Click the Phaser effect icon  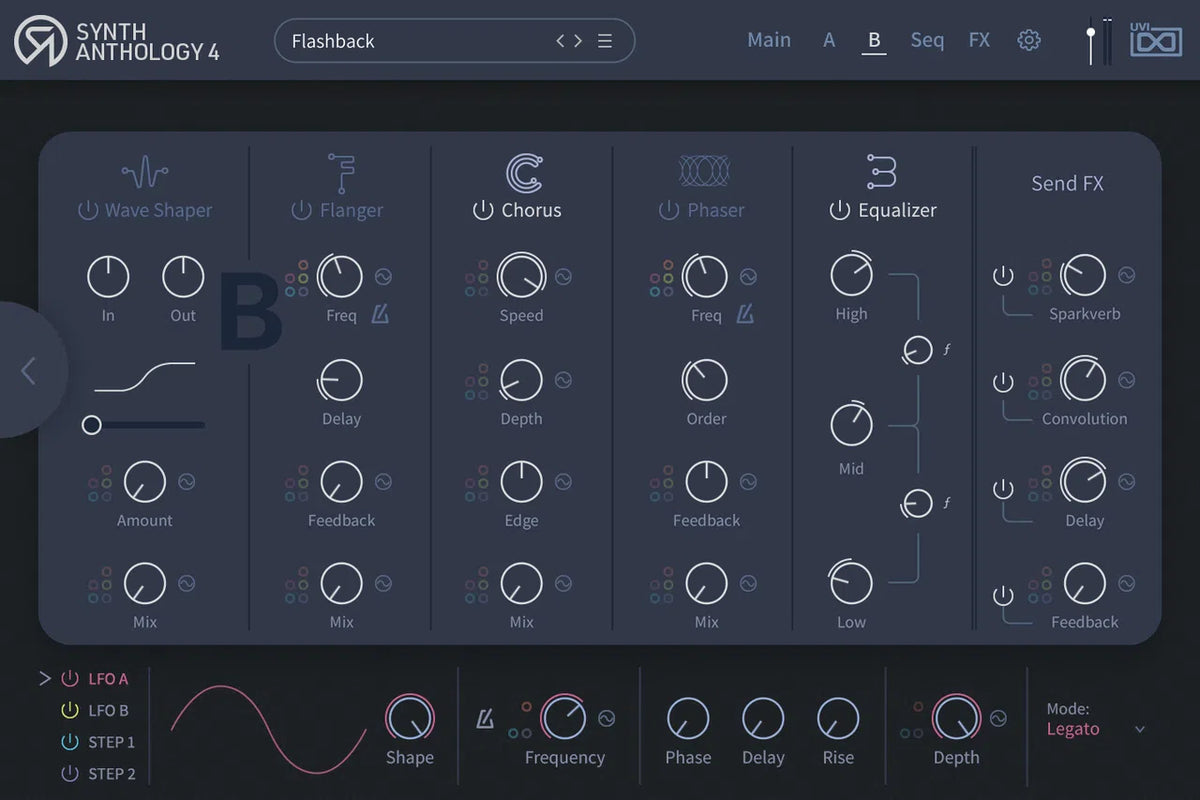706,170
